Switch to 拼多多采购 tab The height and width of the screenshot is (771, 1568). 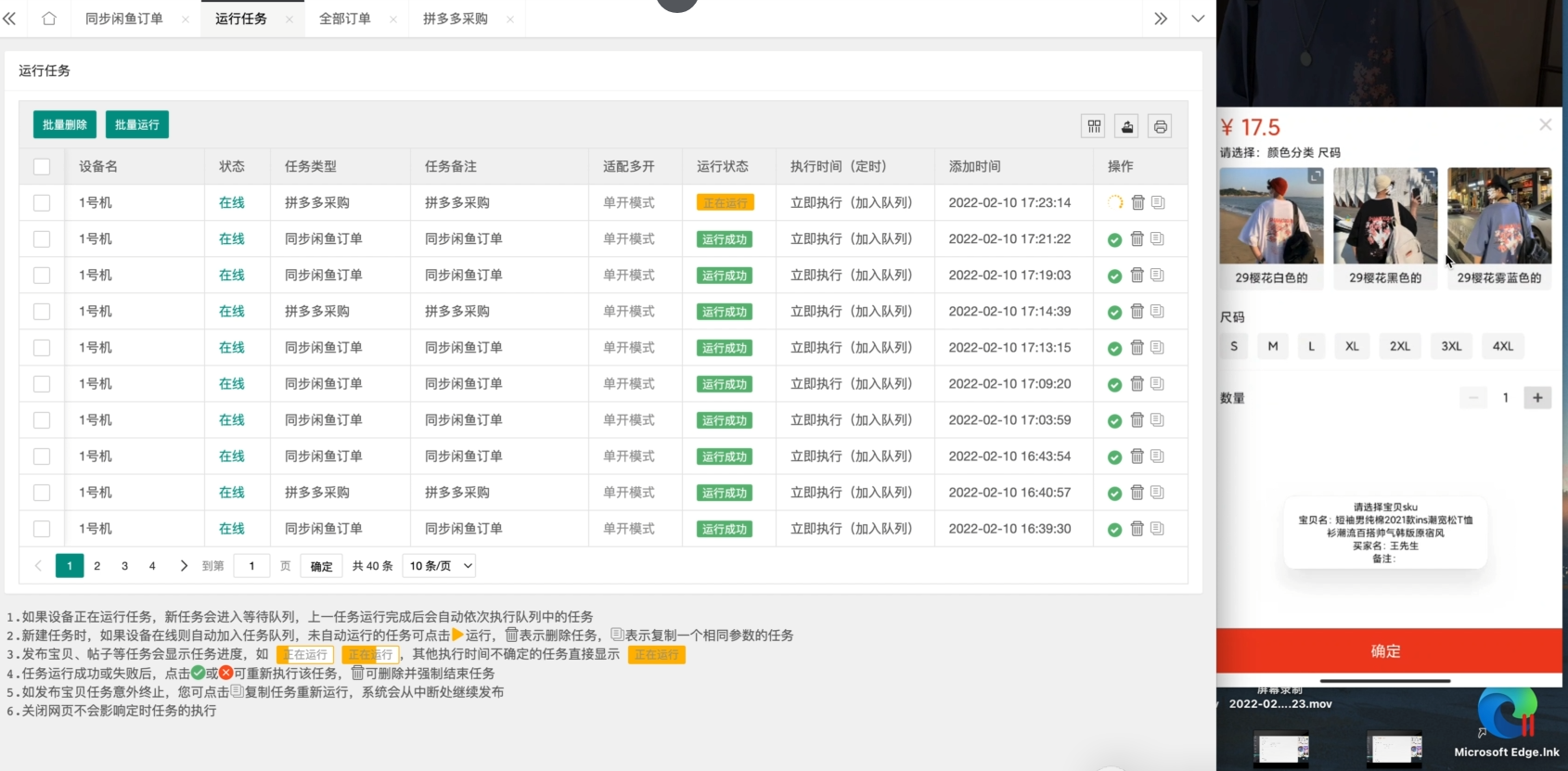click(456, 19)
